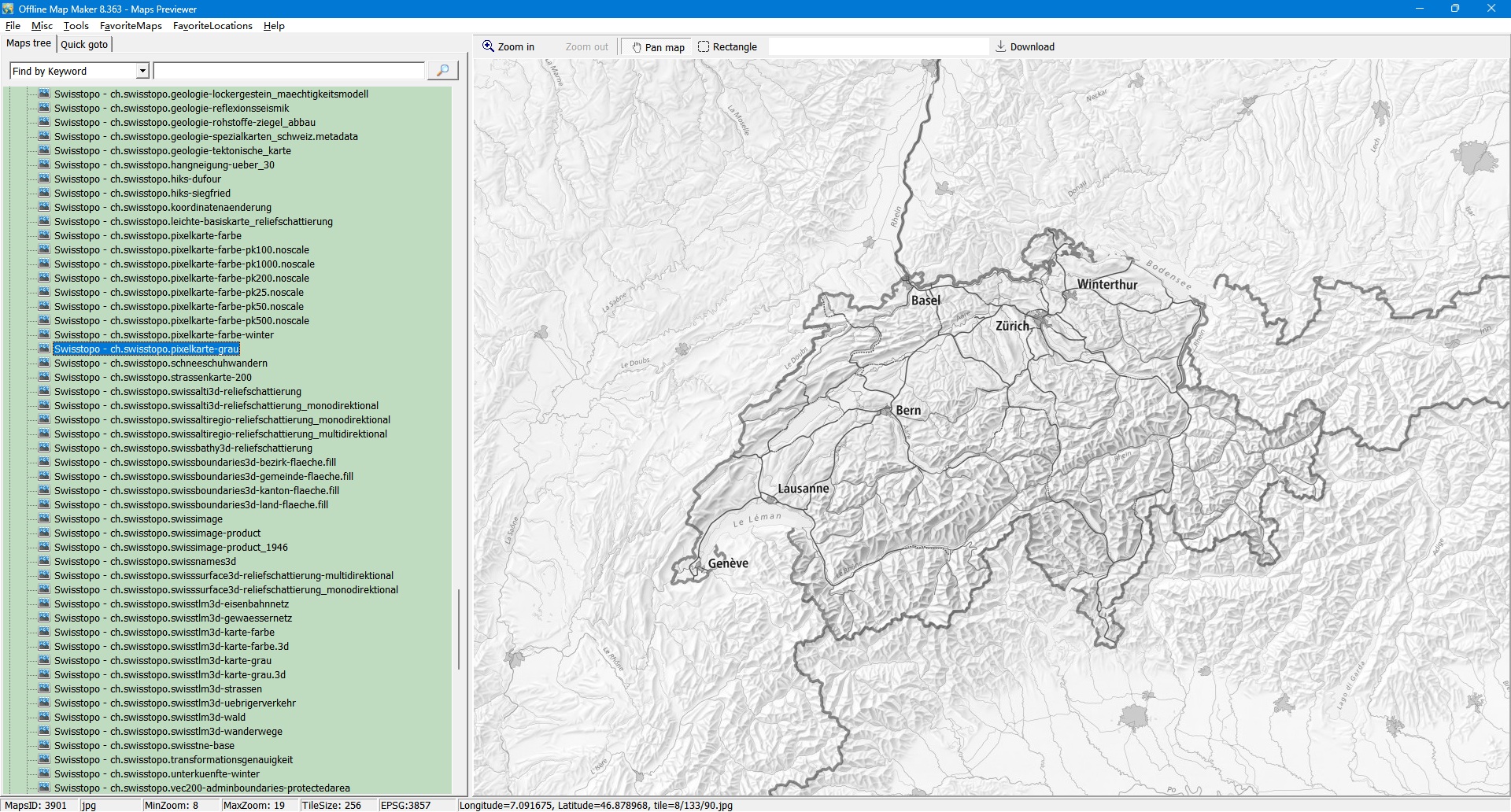This screenshot has width=1511, height=812.
Task: Select the pixelkarte-farbe-winter map entry
Action: [x=164, y=335]
